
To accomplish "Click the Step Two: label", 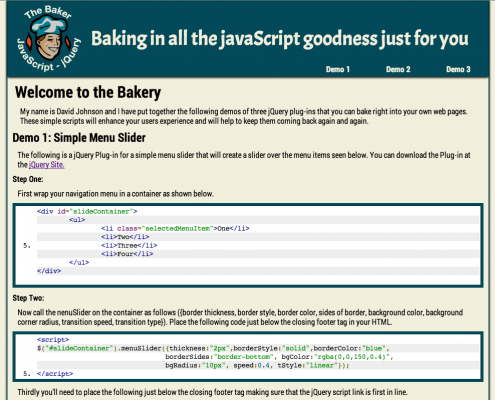I will pos(28,298).
